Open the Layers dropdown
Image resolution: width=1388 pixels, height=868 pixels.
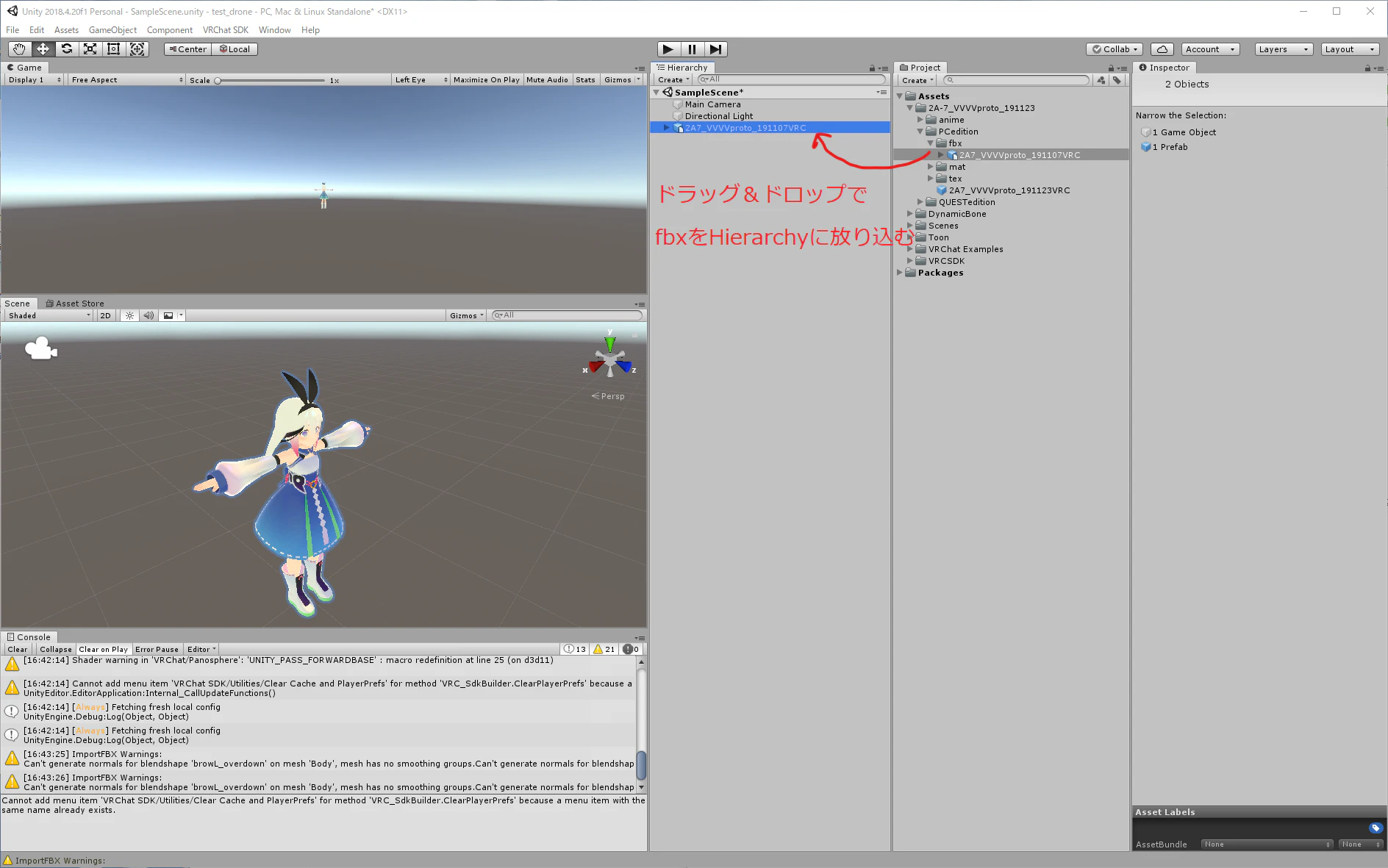pyautogui.click(x=1284, y=49)
